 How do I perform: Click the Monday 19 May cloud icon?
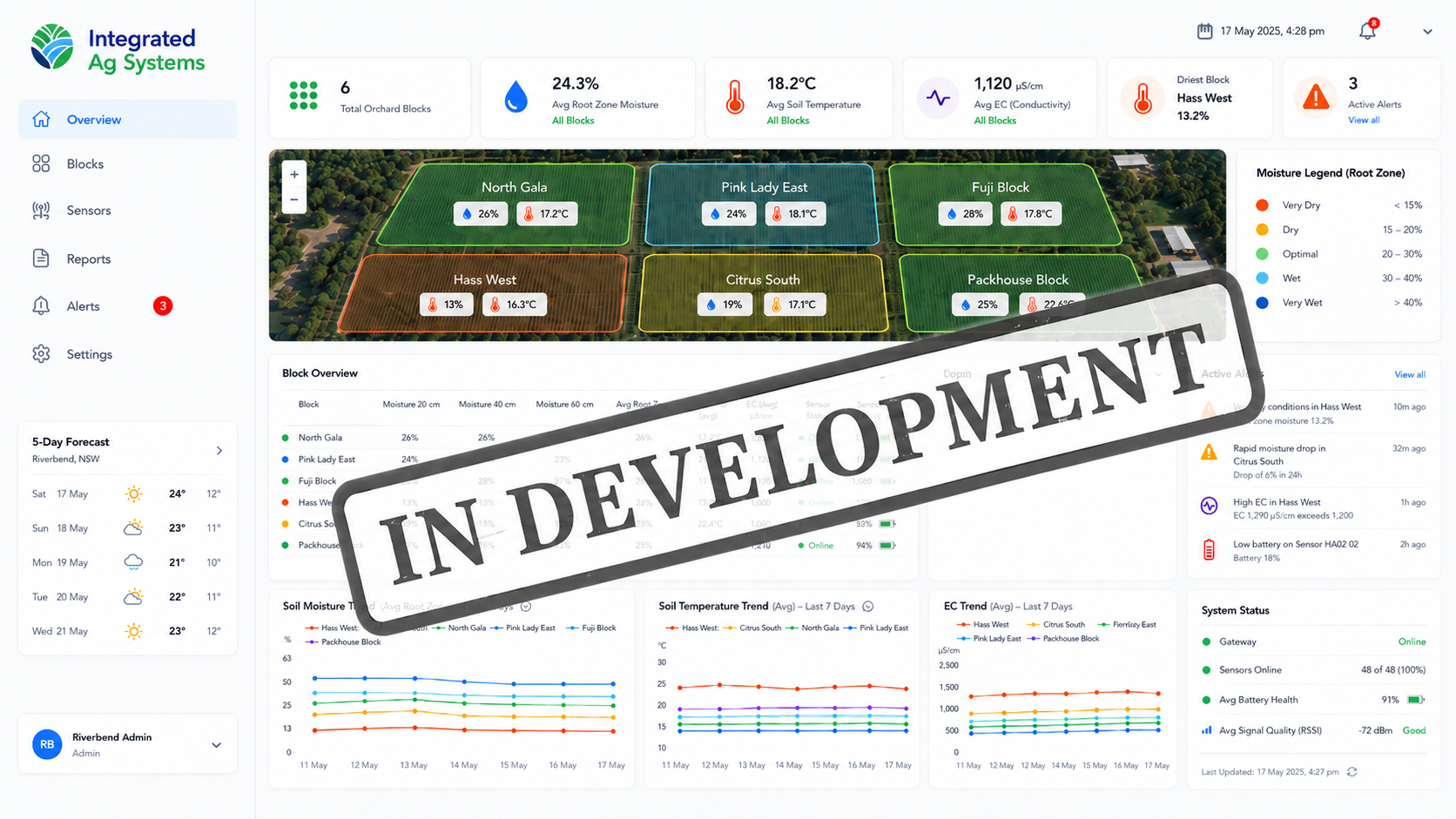pyautogui.click(x=133, y=562)
